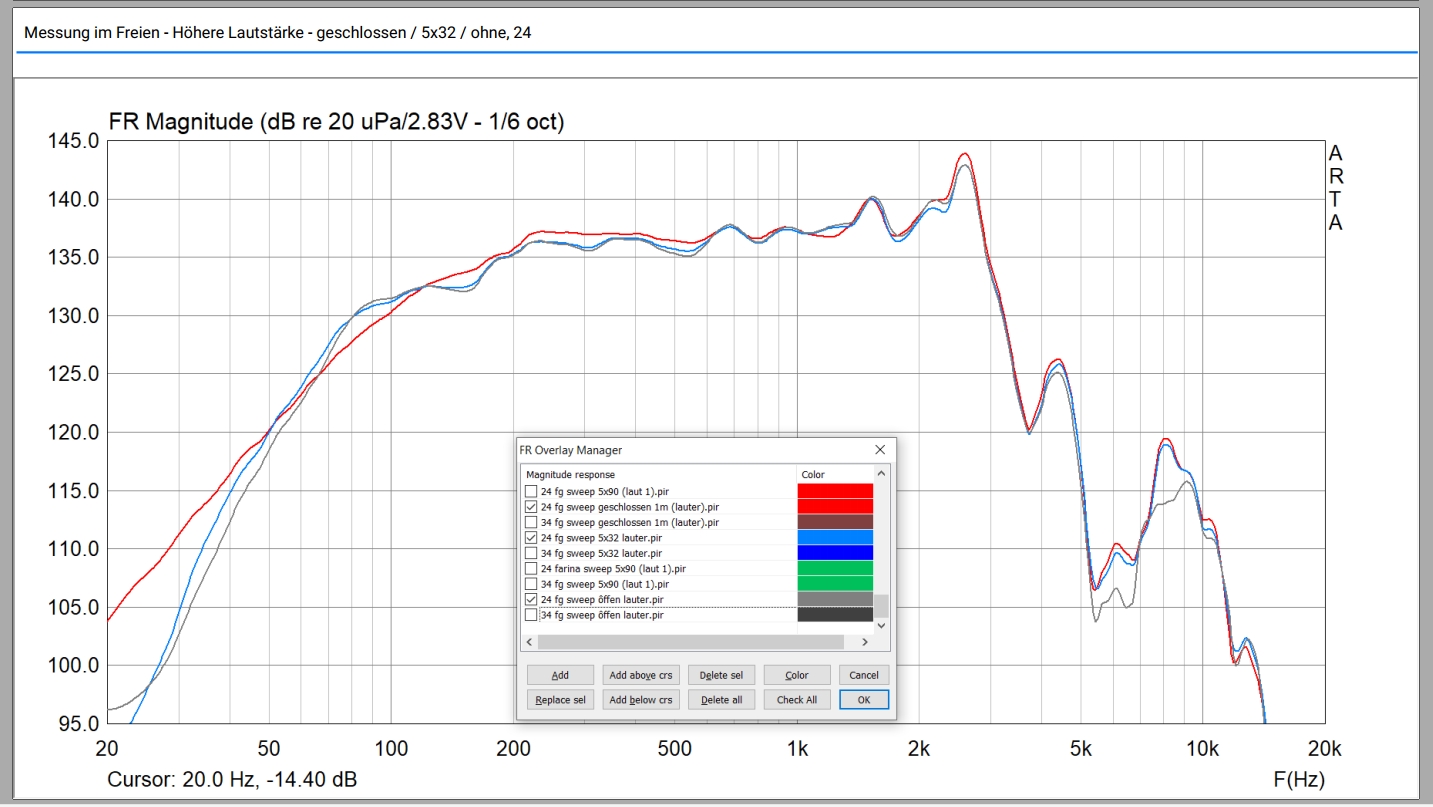Click the green swatch of '34 fg sweep 5x90 (laut 1).pir'
Viewport: 1433px width, 807px height.
[835, 584]
